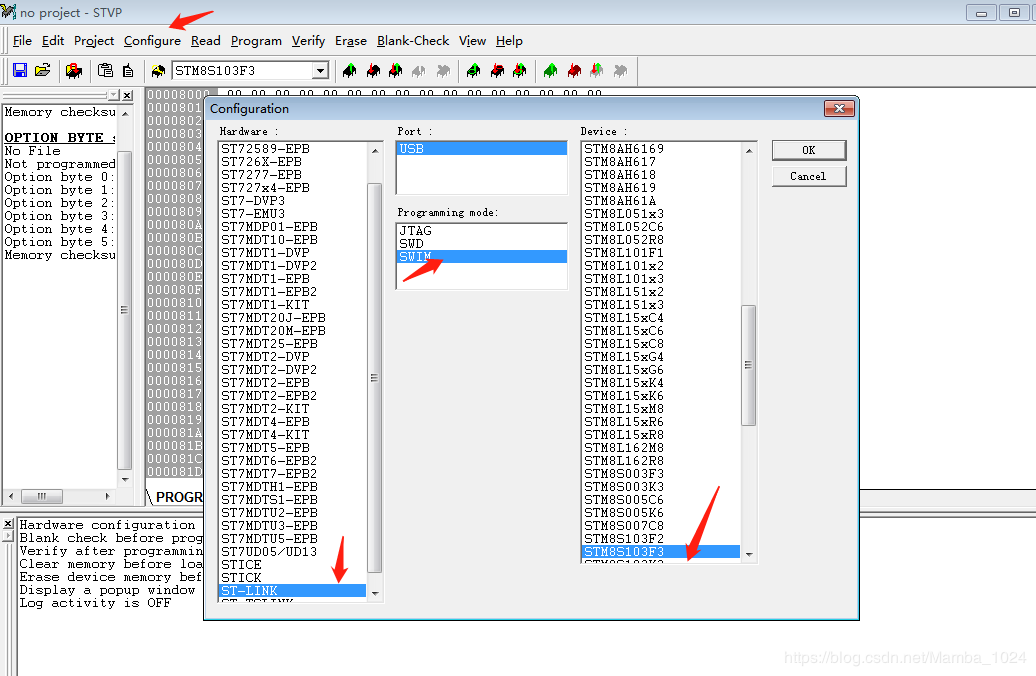The width and height of the screenshot is (1036, 676).
Task: Click Verify current tab icon, first chip group
Action: (x=396, y=71)
